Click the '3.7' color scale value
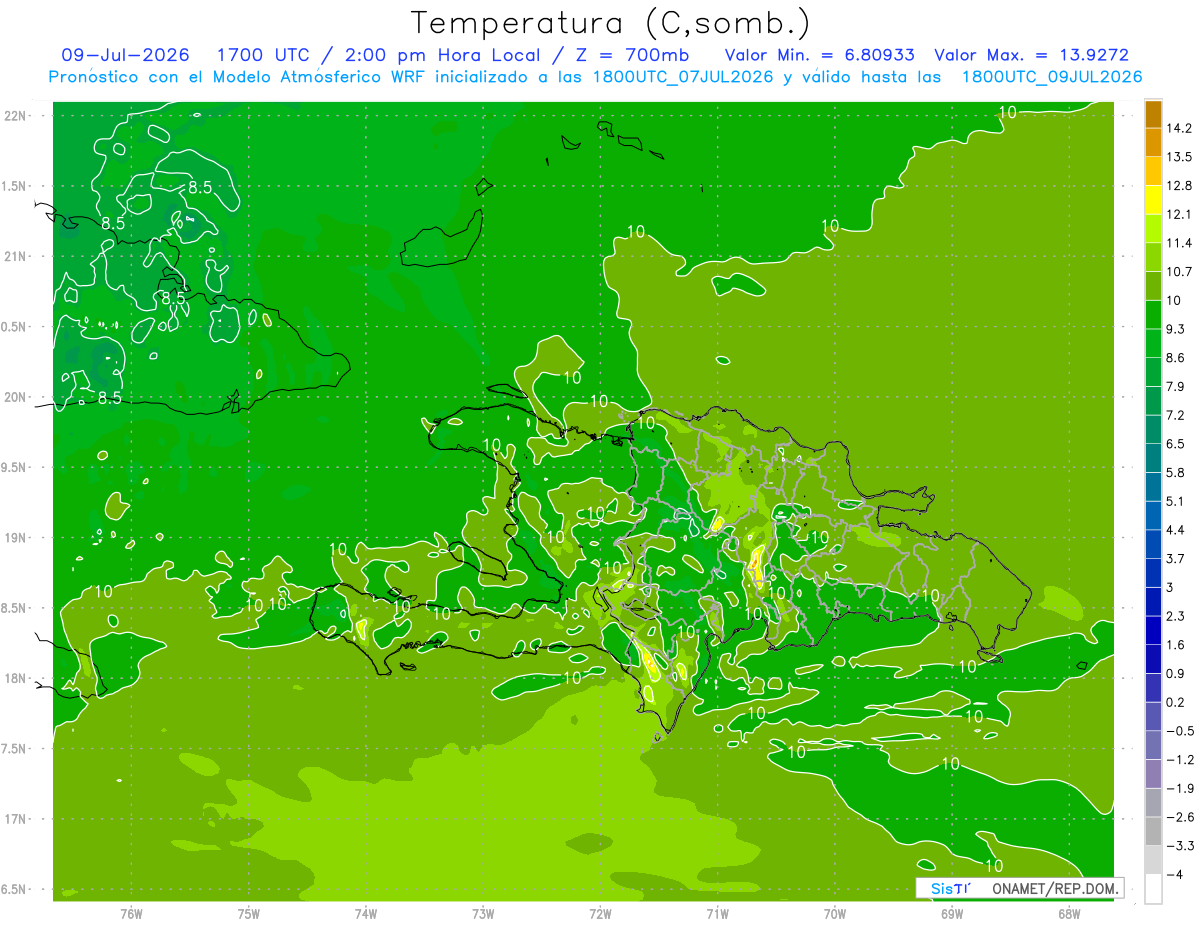1200x927 pixels. tap(1175, 559)
